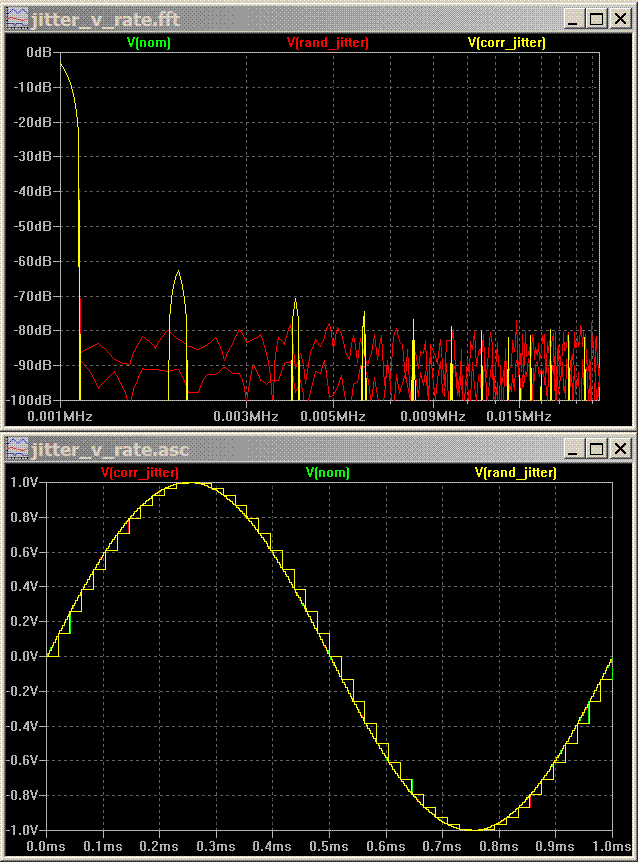Select V(nom) trace label in FFT window
This screenshot has width=638, height=862.
coord(149,43)
